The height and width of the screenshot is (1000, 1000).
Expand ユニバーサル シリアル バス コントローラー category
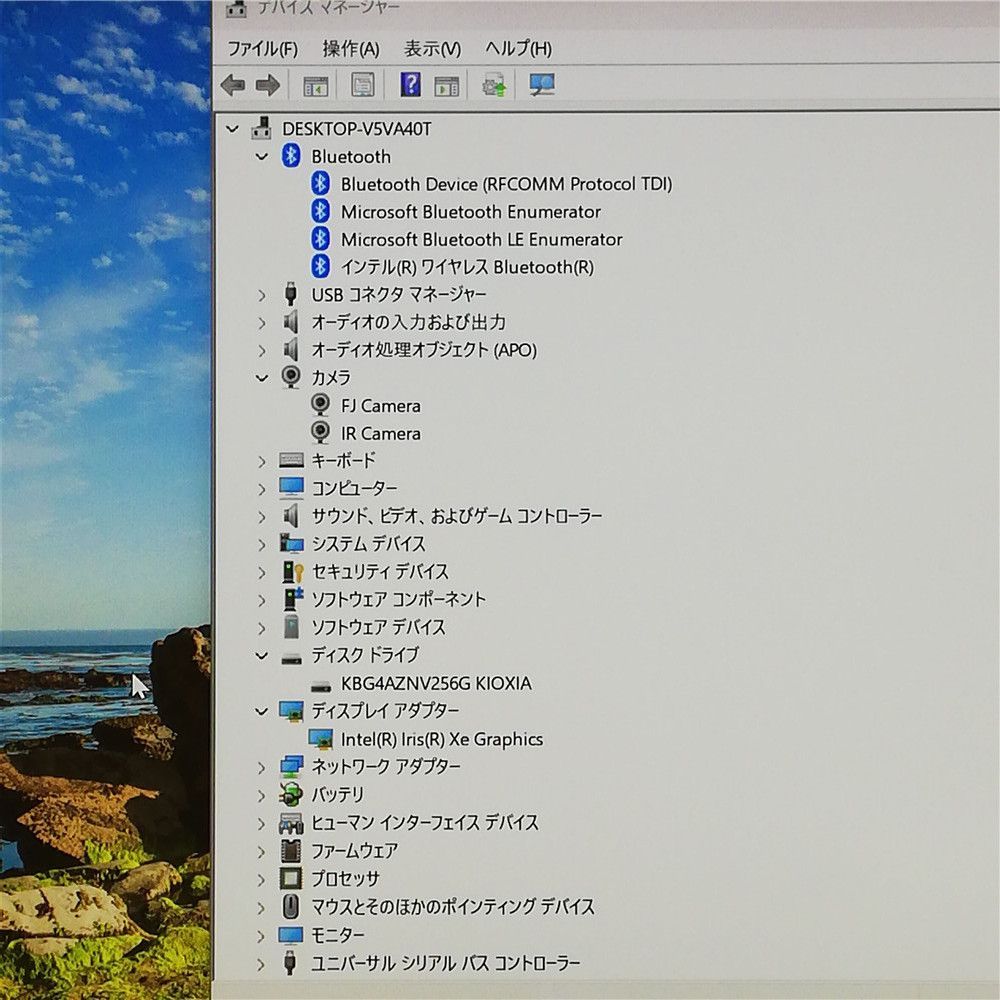(x=261, y=964)
